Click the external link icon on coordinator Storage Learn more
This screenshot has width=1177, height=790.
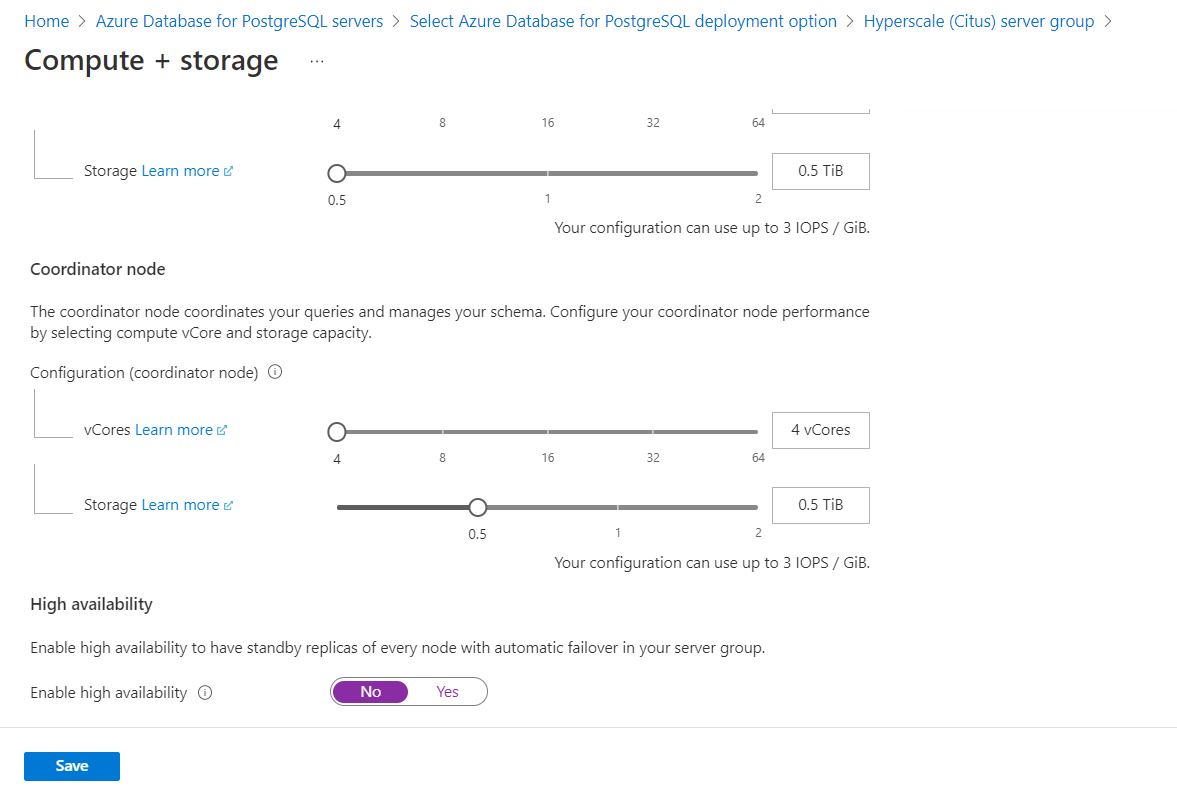227,504
